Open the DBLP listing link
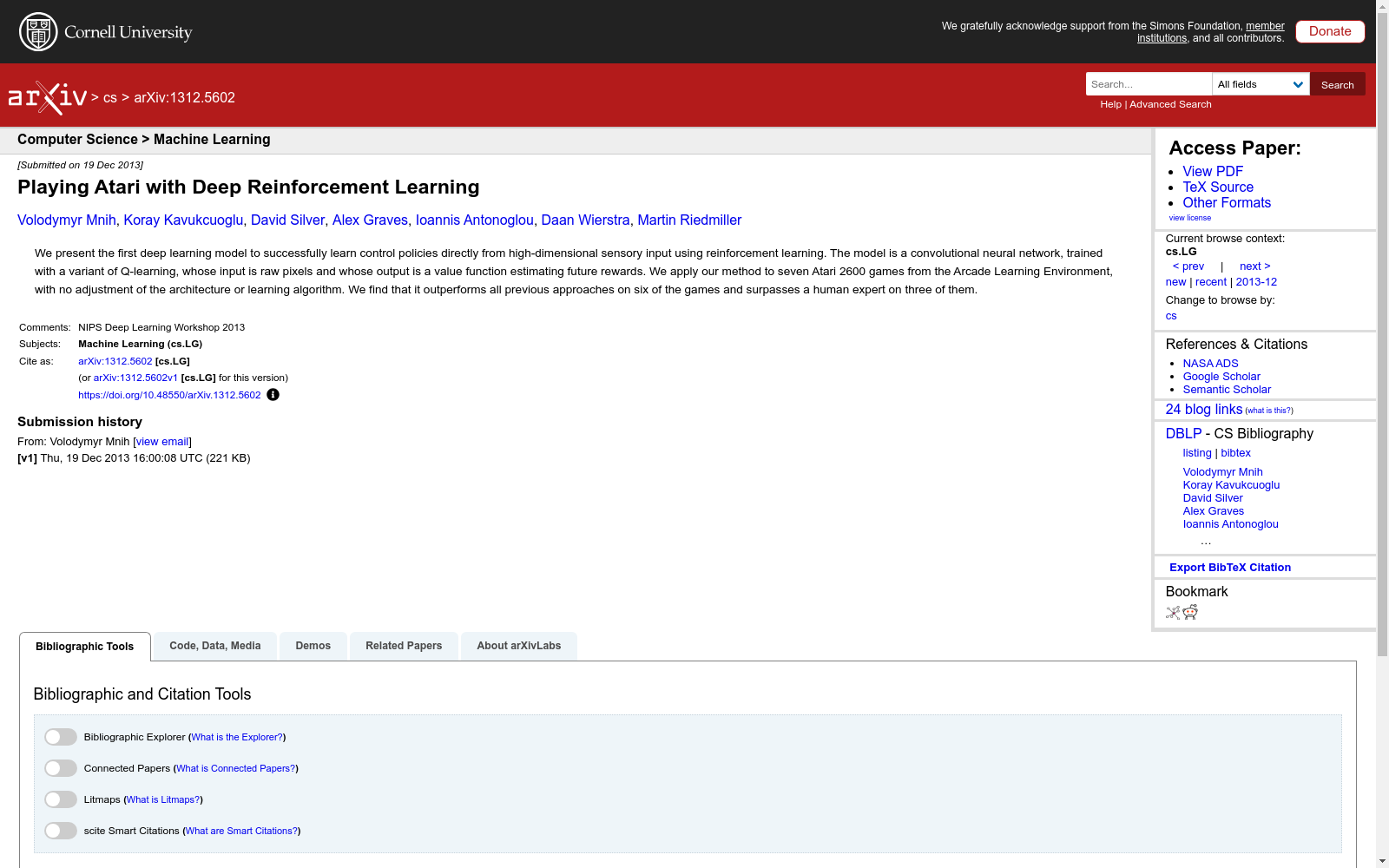The image size is (1389, 868). click(1197, 453)
